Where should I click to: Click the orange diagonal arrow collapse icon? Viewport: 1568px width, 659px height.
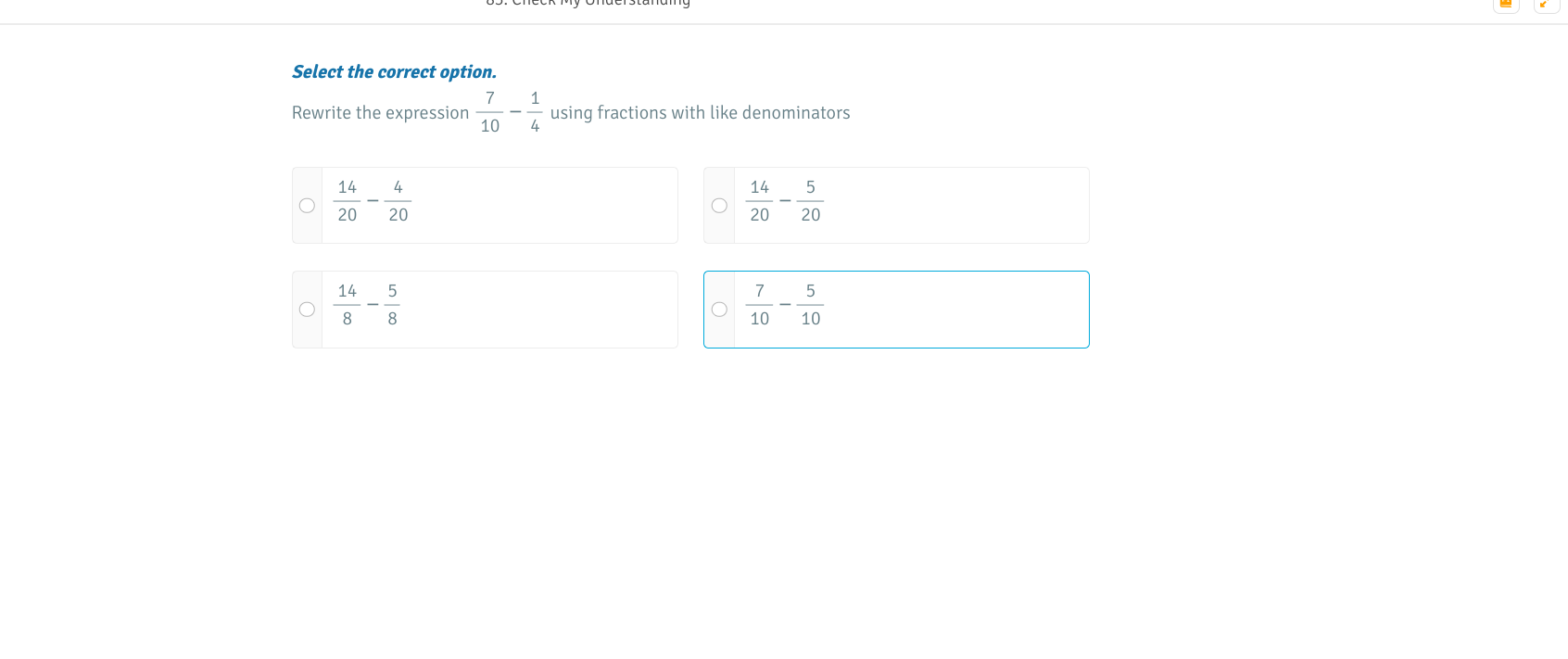[x=1545, y=4]
